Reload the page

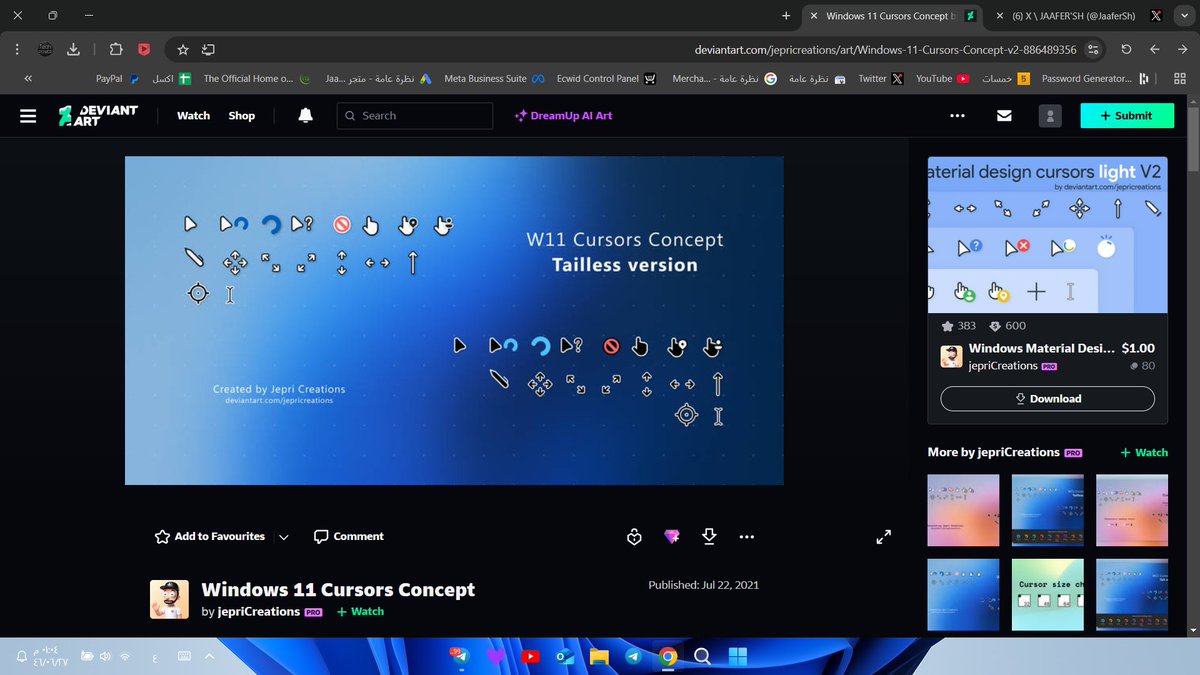pyautogui.click(x=1127, y=49)
